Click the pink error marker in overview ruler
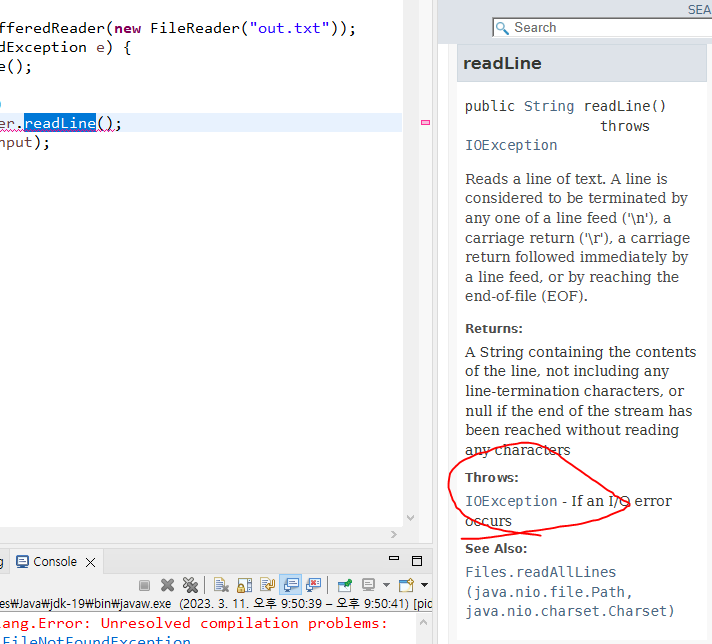Screen dimensions: 712x644 pos(425,122)
